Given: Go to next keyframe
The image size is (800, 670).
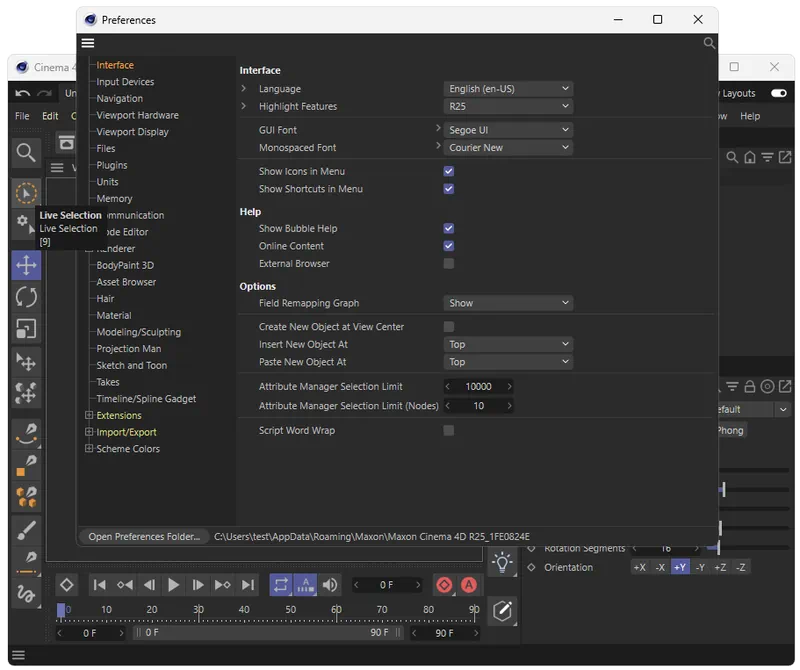Looking at the screenshot, I should pos(222,585).
